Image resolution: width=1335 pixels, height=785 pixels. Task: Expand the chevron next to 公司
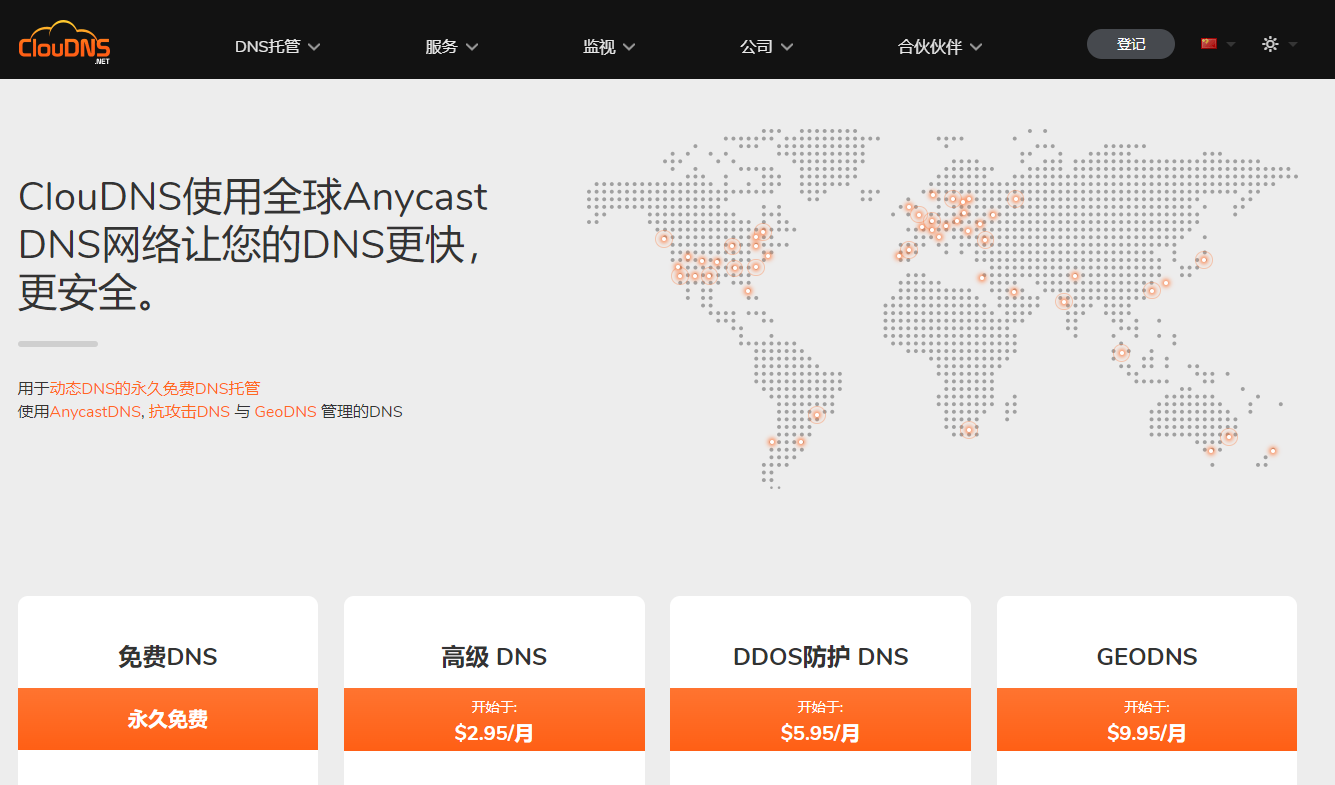[x=787, y=47]
